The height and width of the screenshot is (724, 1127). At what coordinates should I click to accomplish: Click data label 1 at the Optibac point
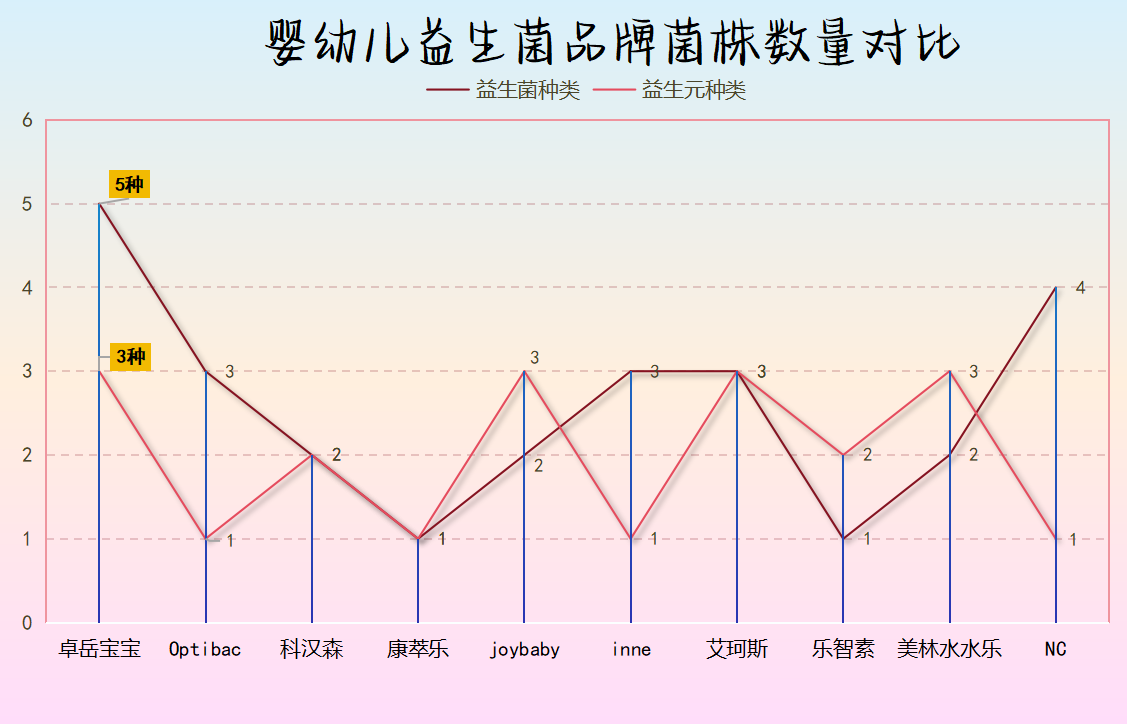coord(230,541)
